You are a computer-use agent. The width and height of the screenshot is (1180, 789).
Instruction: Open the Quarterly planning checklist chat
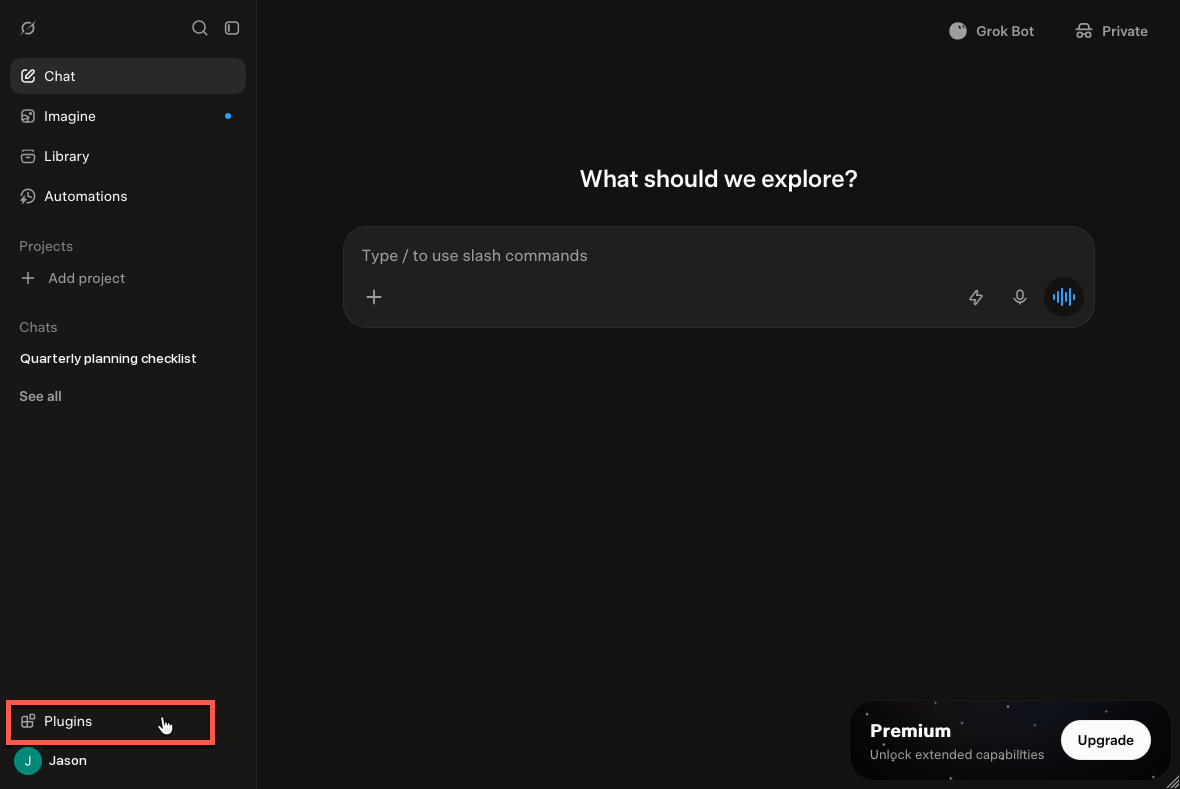pos(108,358)
